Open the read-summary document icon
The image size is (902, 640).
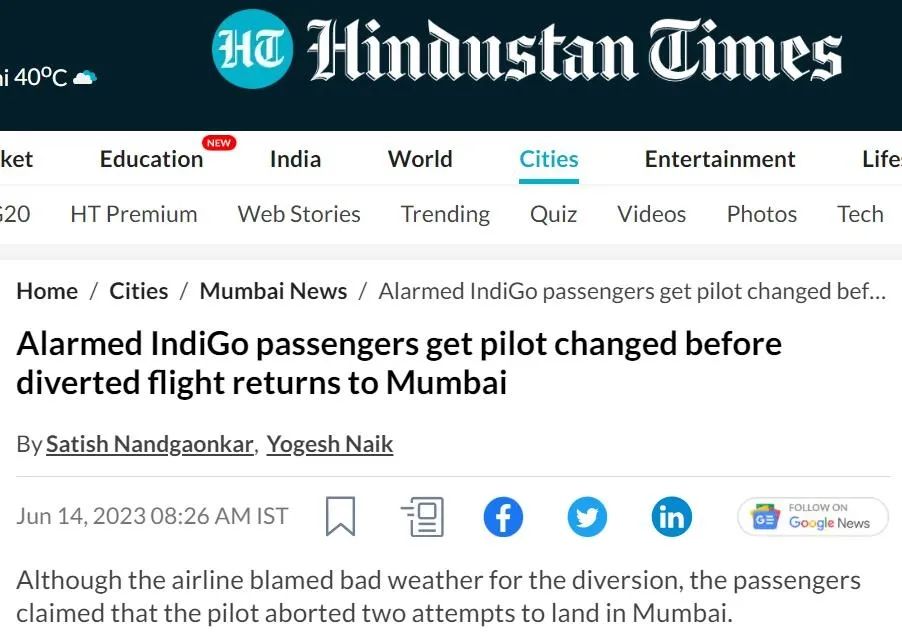[x=422, y=516]
